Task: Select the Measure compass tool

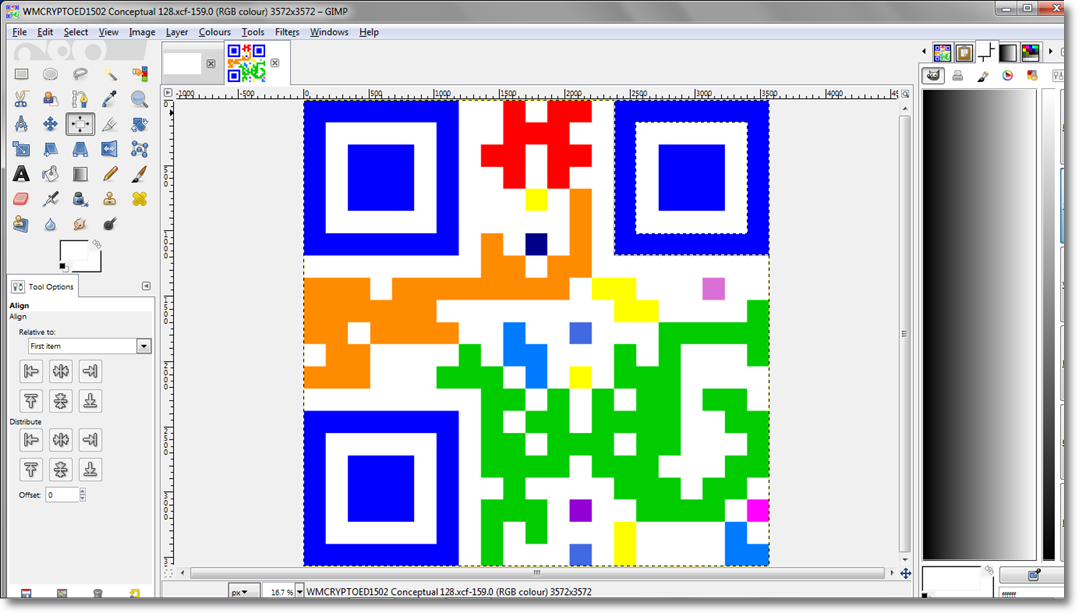Action: pyautogui.click(x=21, y=124)
